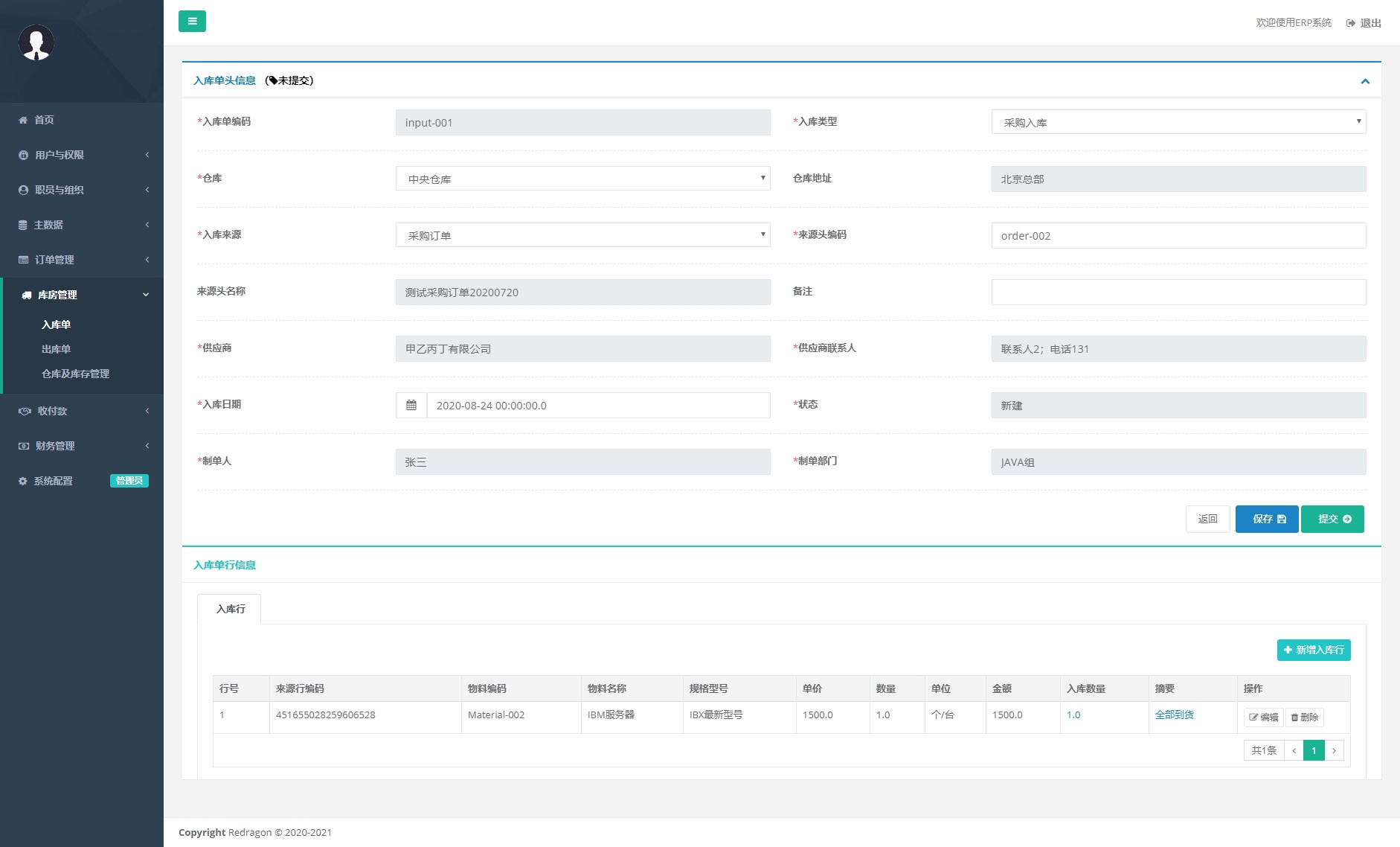This screenshot has height=847, width=1400.
Task: Click the 供应商 field 甲乙丙丁有限公司
Action: pyautogui.click(x=582, y=348)
